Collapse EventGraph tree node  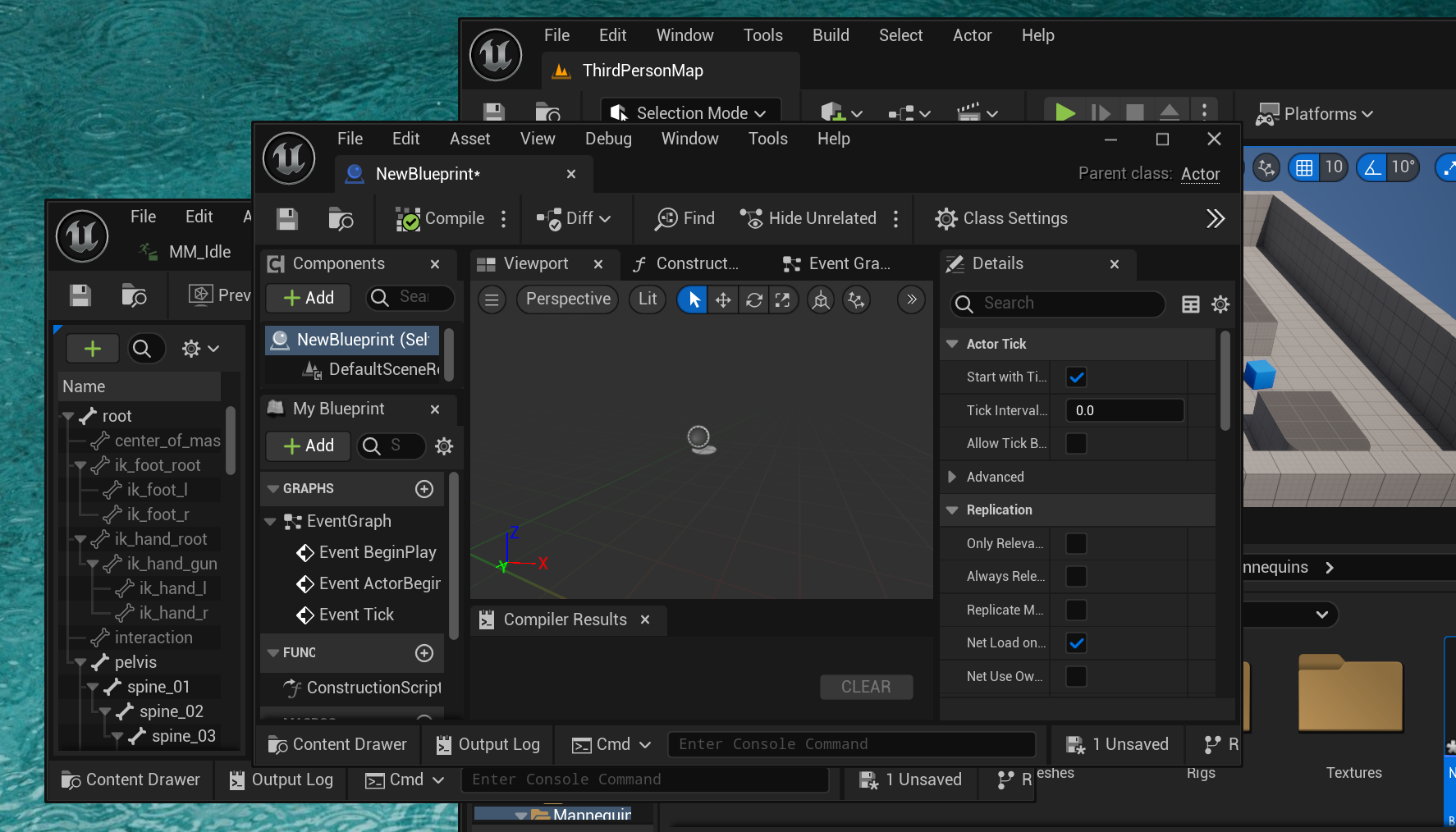(x=270, y=522)
